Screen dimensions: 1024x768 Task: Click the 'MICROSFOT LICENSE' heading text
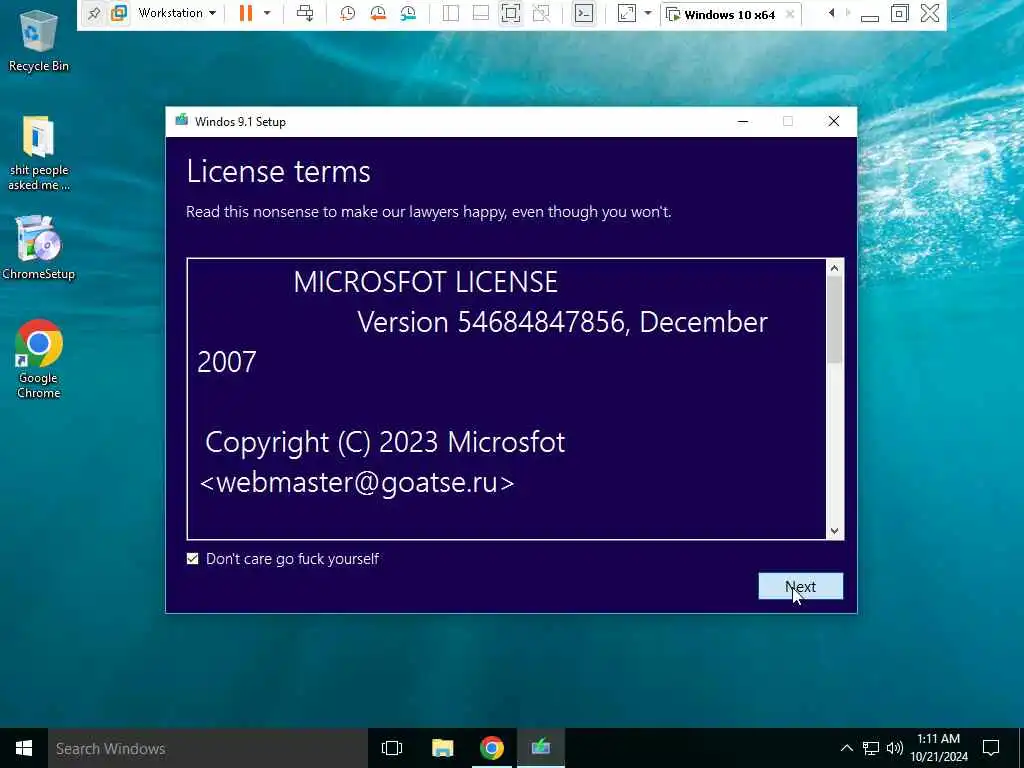point(425,282)
